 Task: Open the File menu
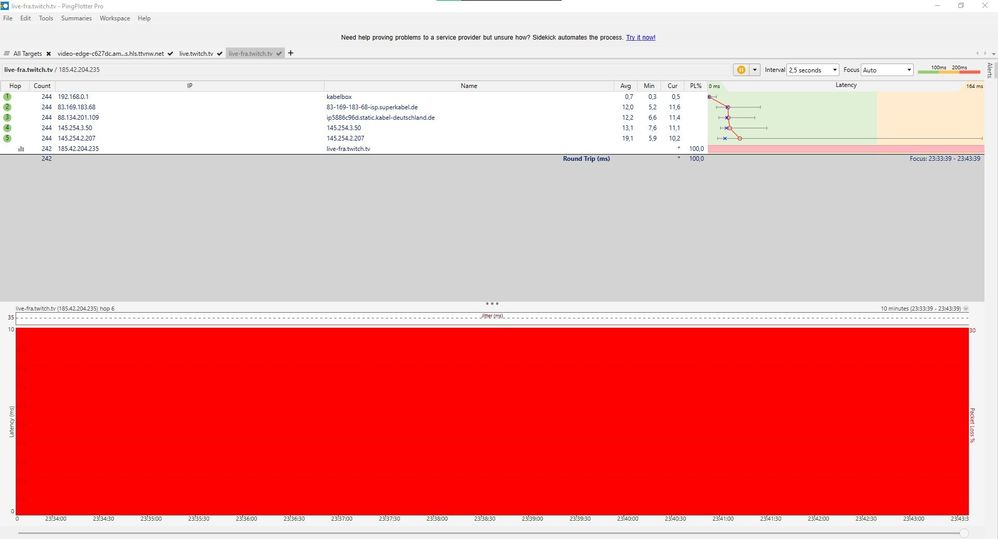click(x=8, y=18)
